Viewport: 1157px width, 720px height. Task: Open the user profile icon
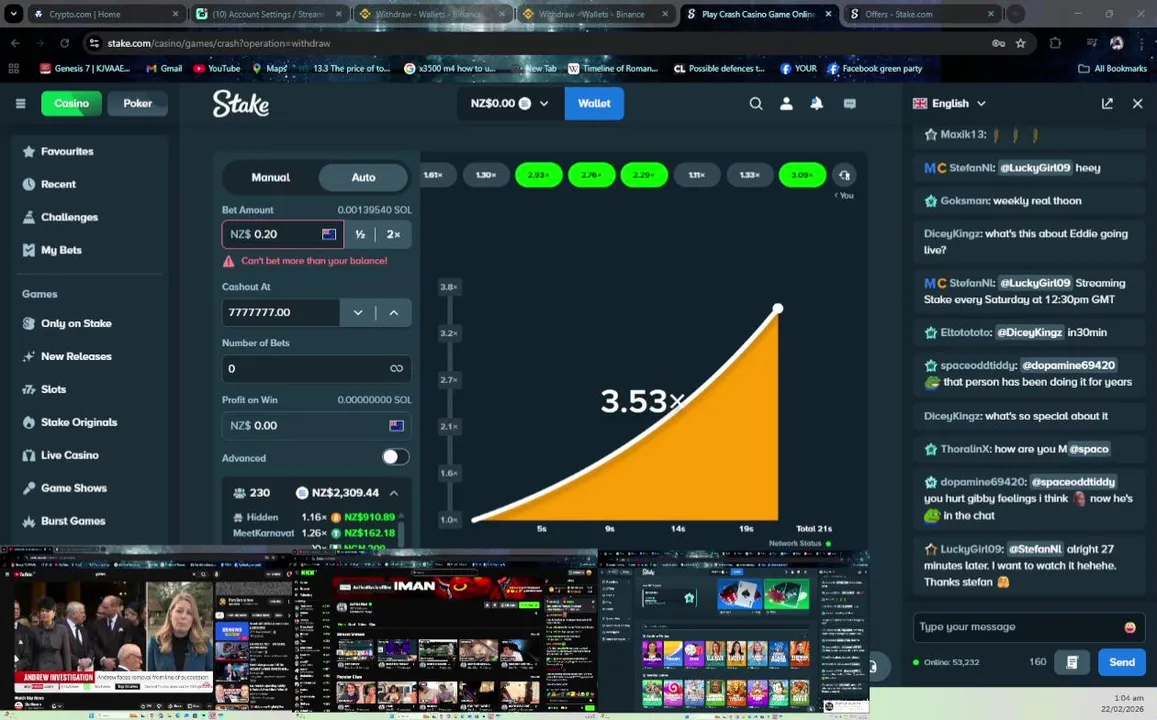787,103
